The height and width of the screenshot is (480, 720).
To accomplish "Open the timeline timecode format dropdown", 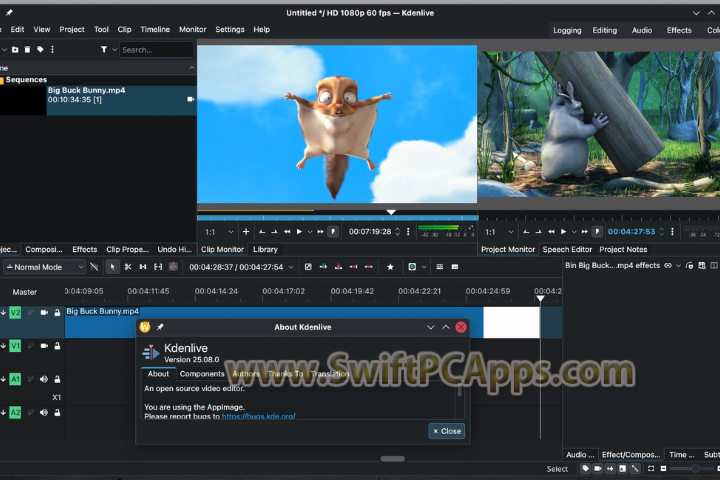I will [291, 267].
